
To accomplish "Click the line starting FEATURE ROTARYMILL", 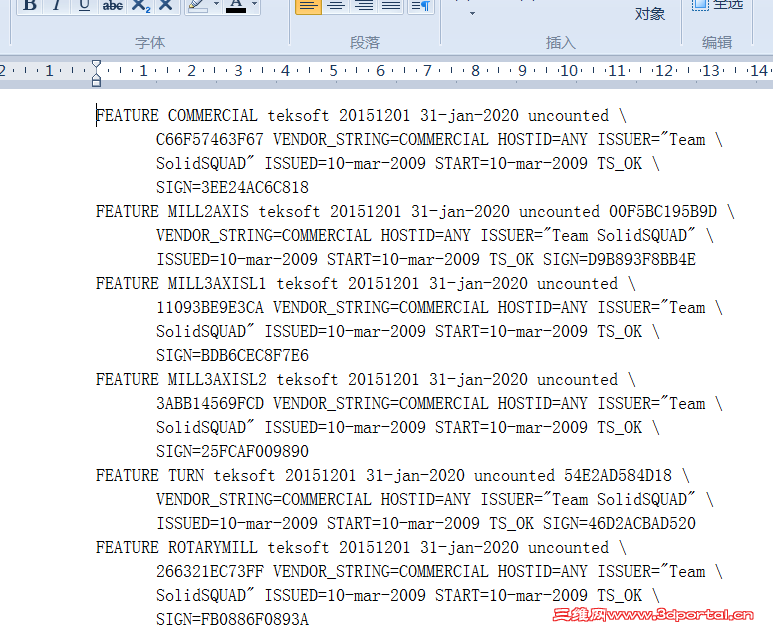I will click(x=361, y=548).
